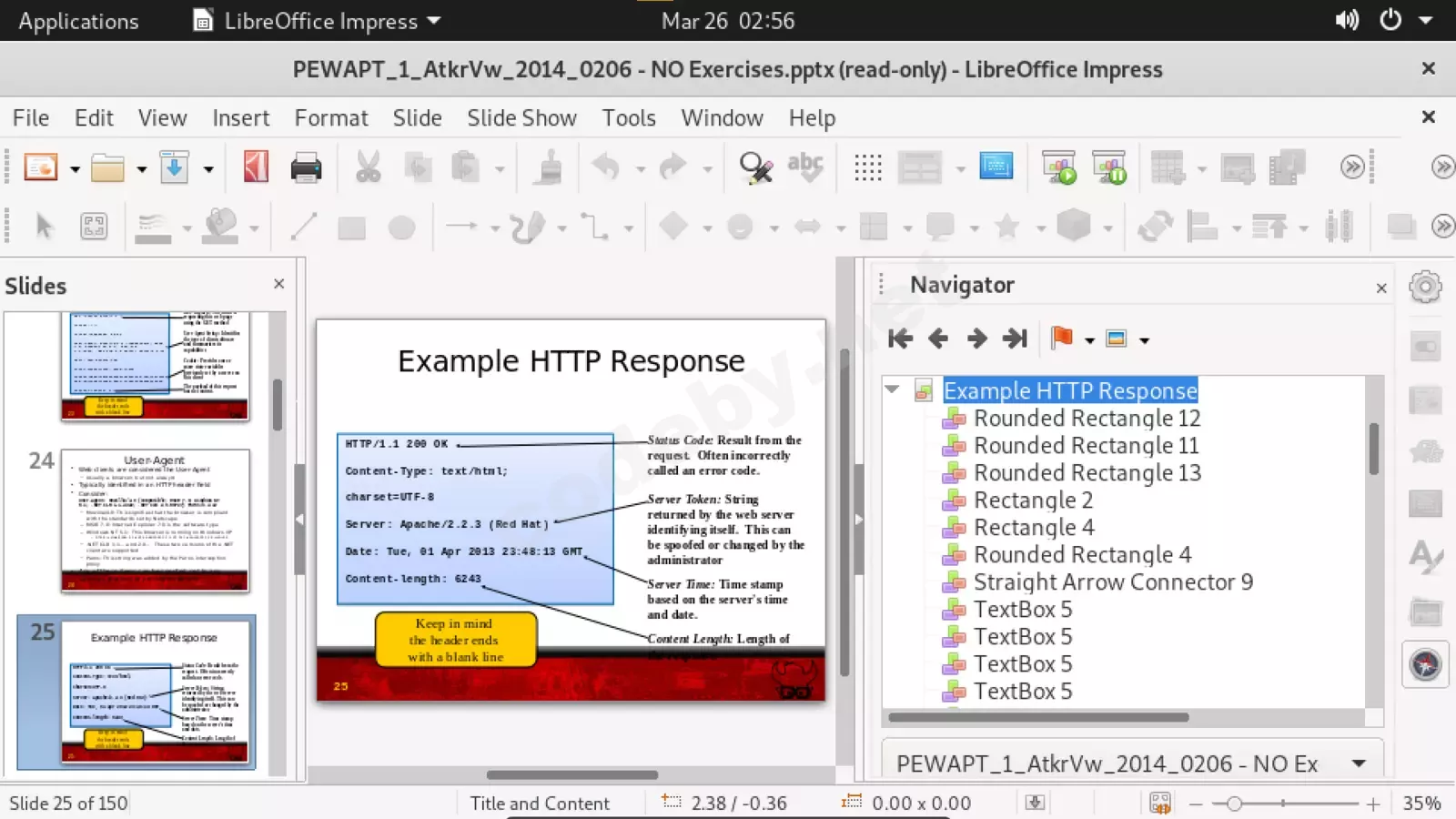Insert an image using the toolbar icon
The width and height of the screenshot is (1456, 819).
coord(1238,167)
